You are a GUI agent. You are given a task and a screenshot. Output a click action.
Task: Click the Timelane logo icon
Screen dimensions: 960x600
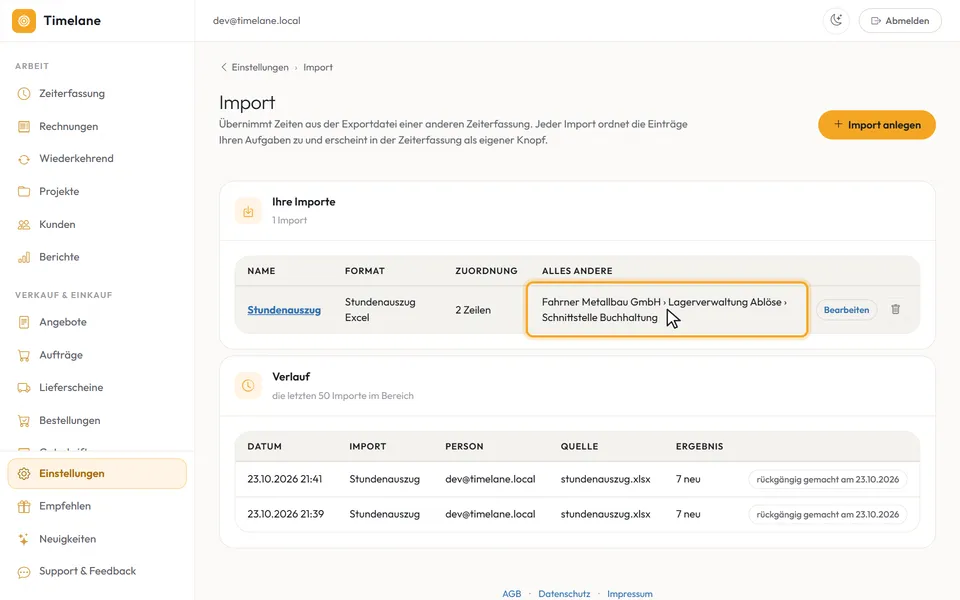pyautogui.click(x=24, y=21)
